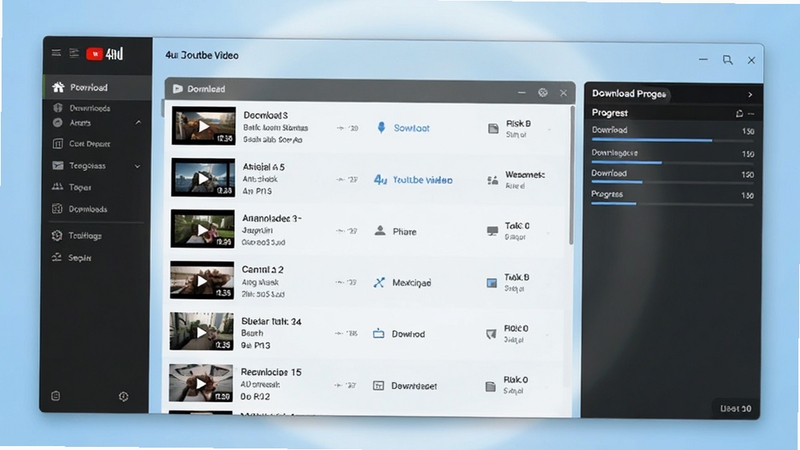The height and width of the screenshot is (450, 800).
Task: Expand the Download Progess panel chevron
Action: pyautogui.click(x=750, y=95)
